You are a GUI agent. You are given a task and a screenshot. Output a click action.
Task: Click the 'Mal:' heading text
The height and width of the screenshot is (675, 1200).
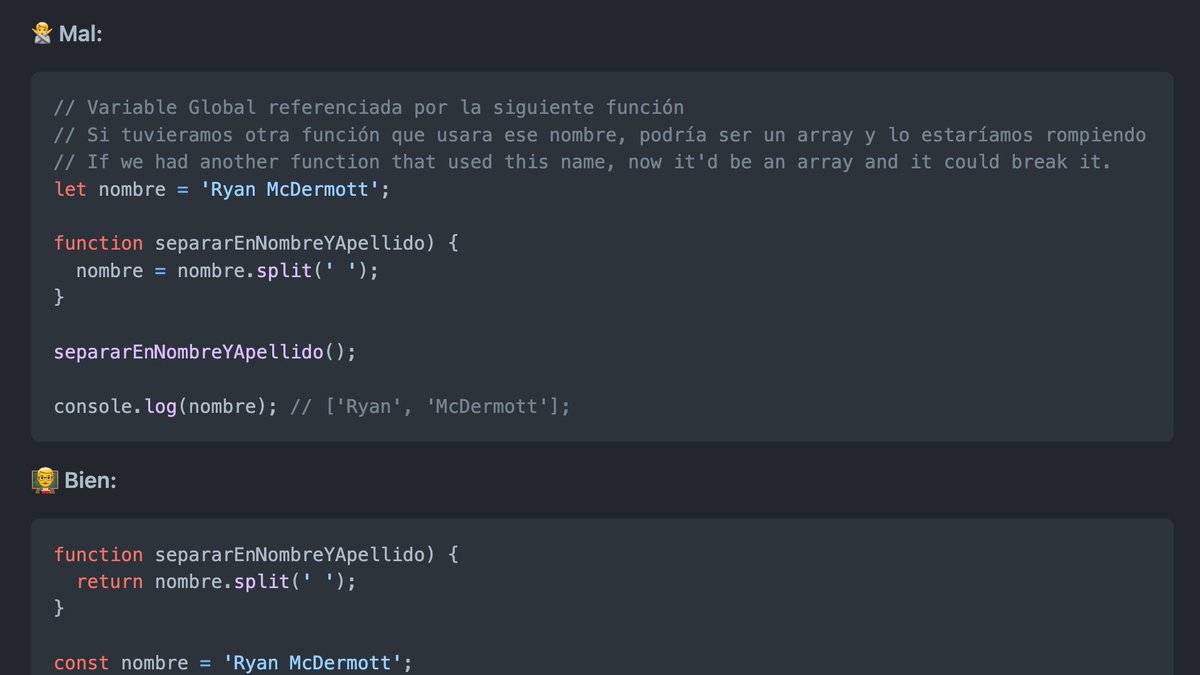click(x=81, y=34)
